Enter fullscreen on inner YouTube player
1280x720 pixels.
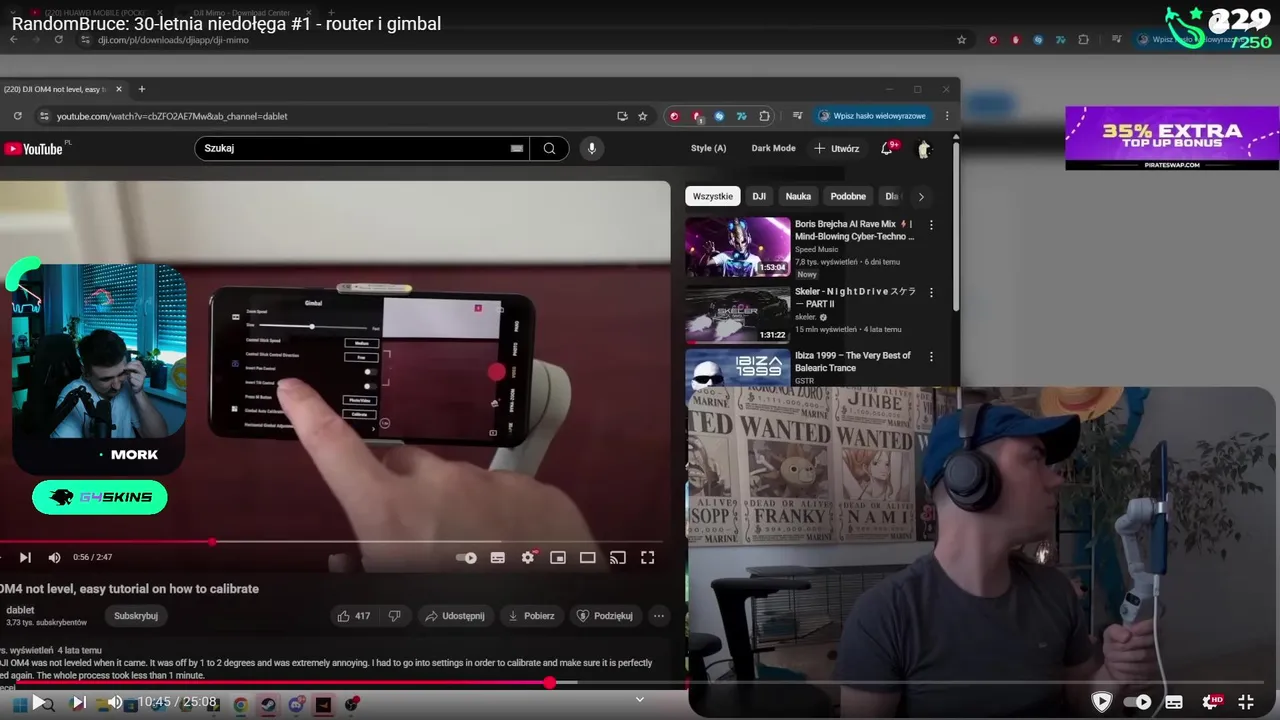(x=648, y=557)
